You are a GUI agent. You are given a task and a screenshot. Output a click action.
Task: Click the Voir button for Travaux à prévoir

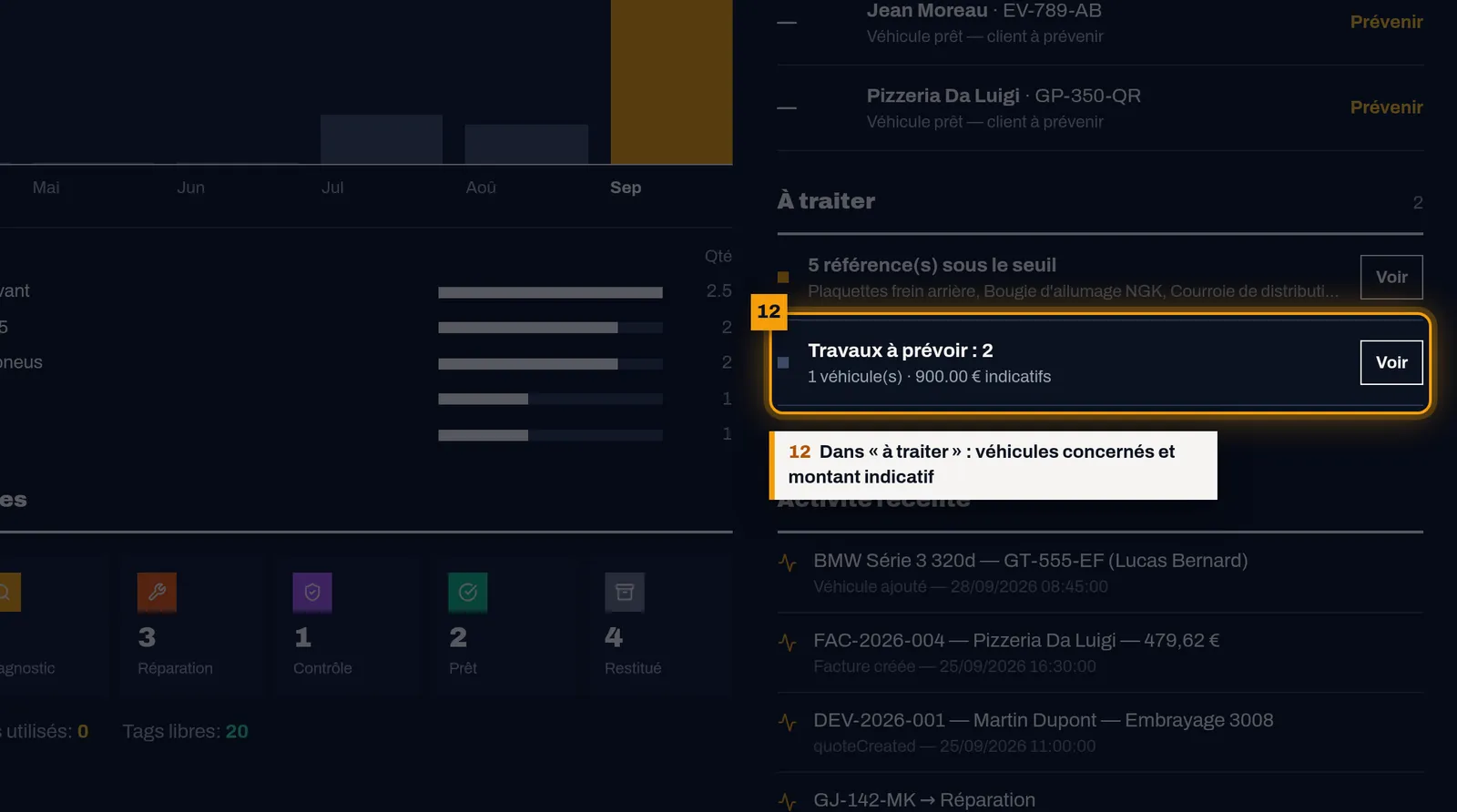[1391, 362]
